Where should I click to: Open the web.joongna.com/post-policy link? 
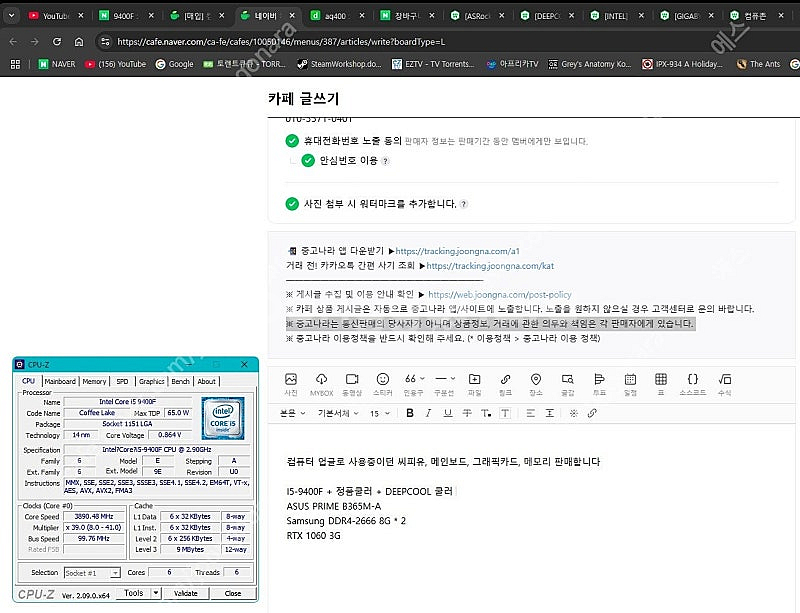tap(499, 295)
